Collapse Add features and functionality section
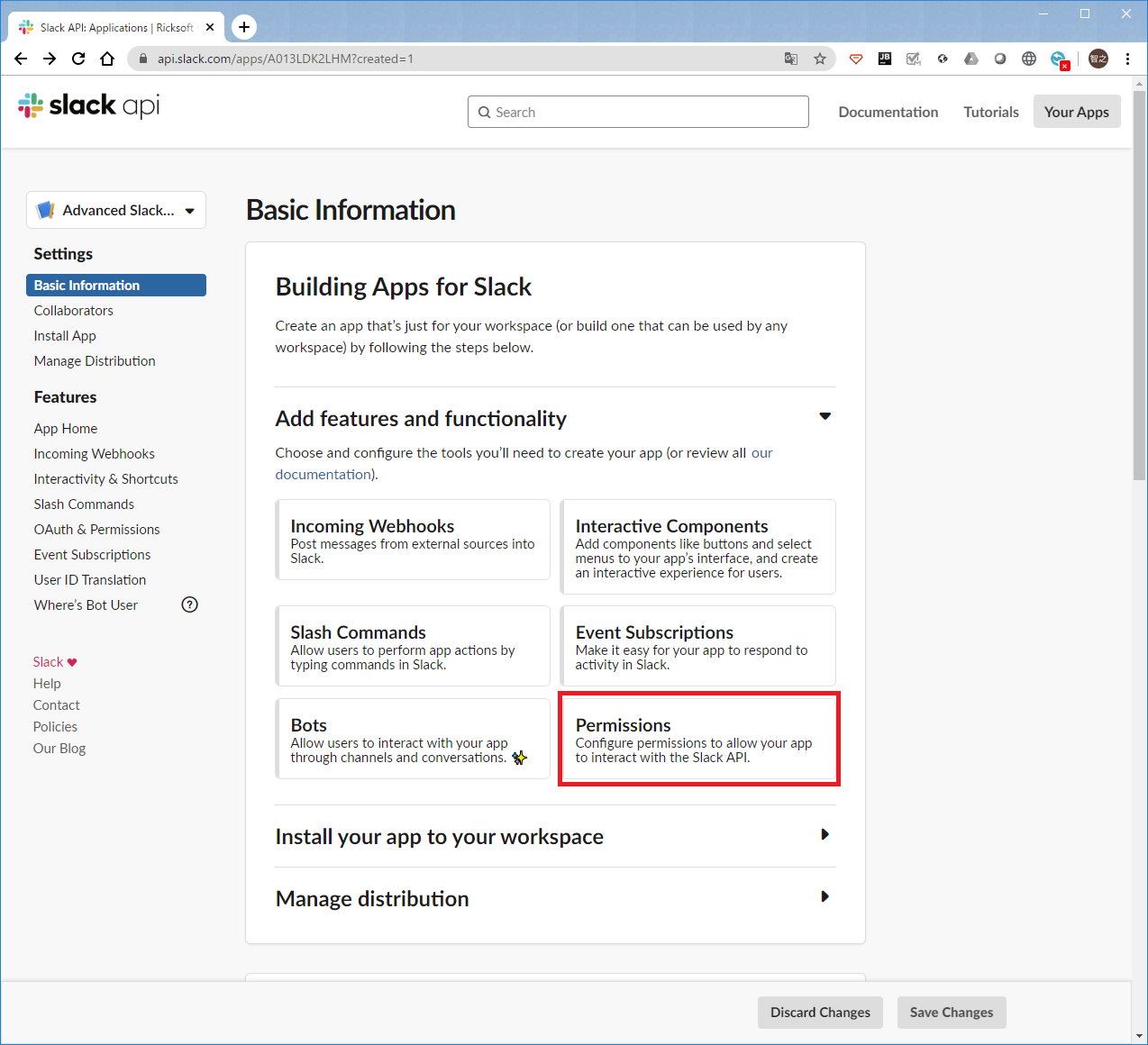 (x=825, y=416)
